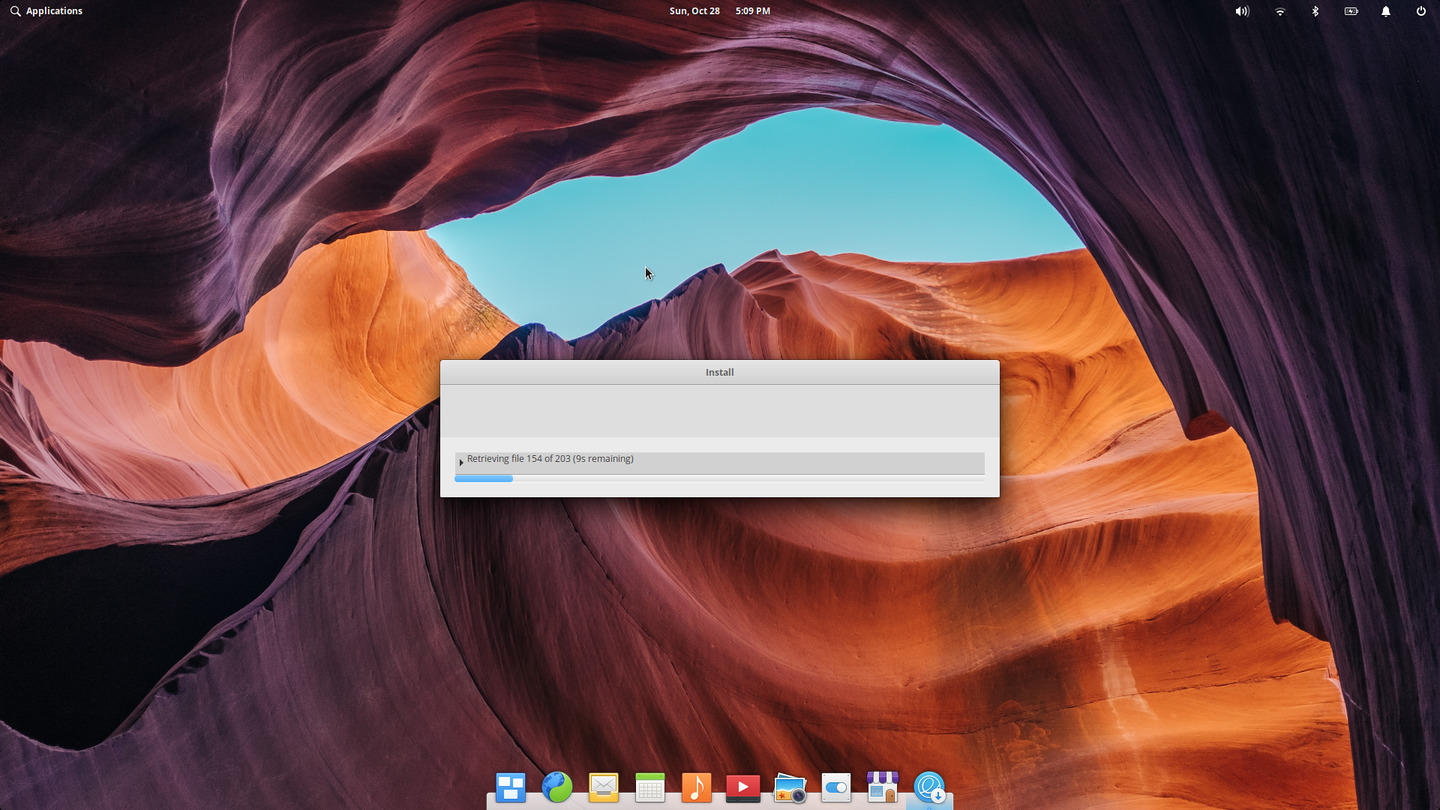
Task: Open the Videos app in the dock
Action: coord(743,788)
